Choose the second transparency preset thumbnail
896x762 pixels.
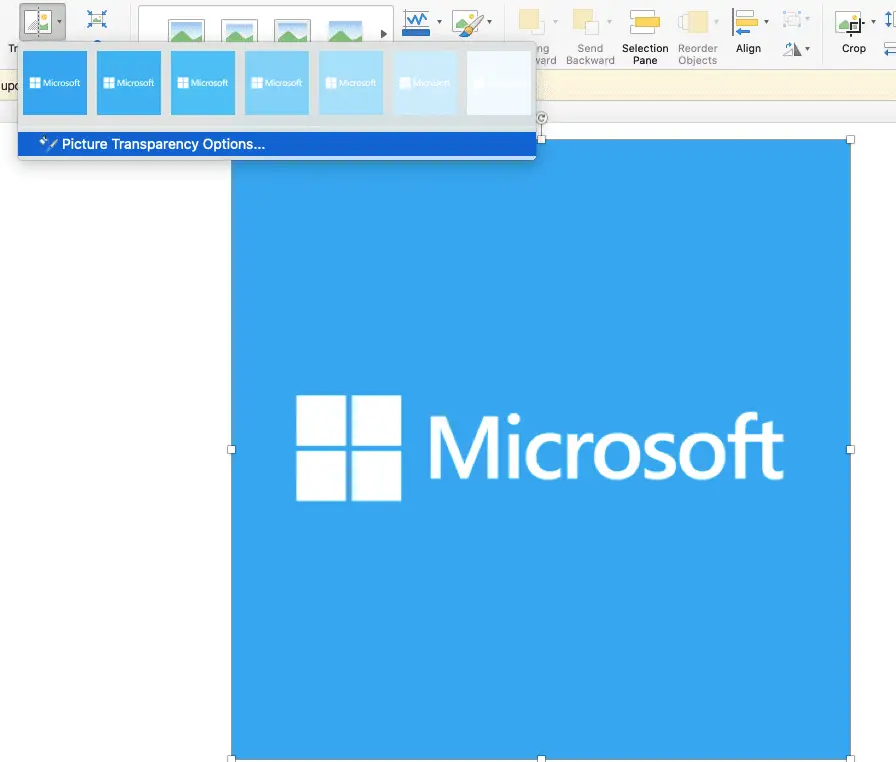(129, 83)
